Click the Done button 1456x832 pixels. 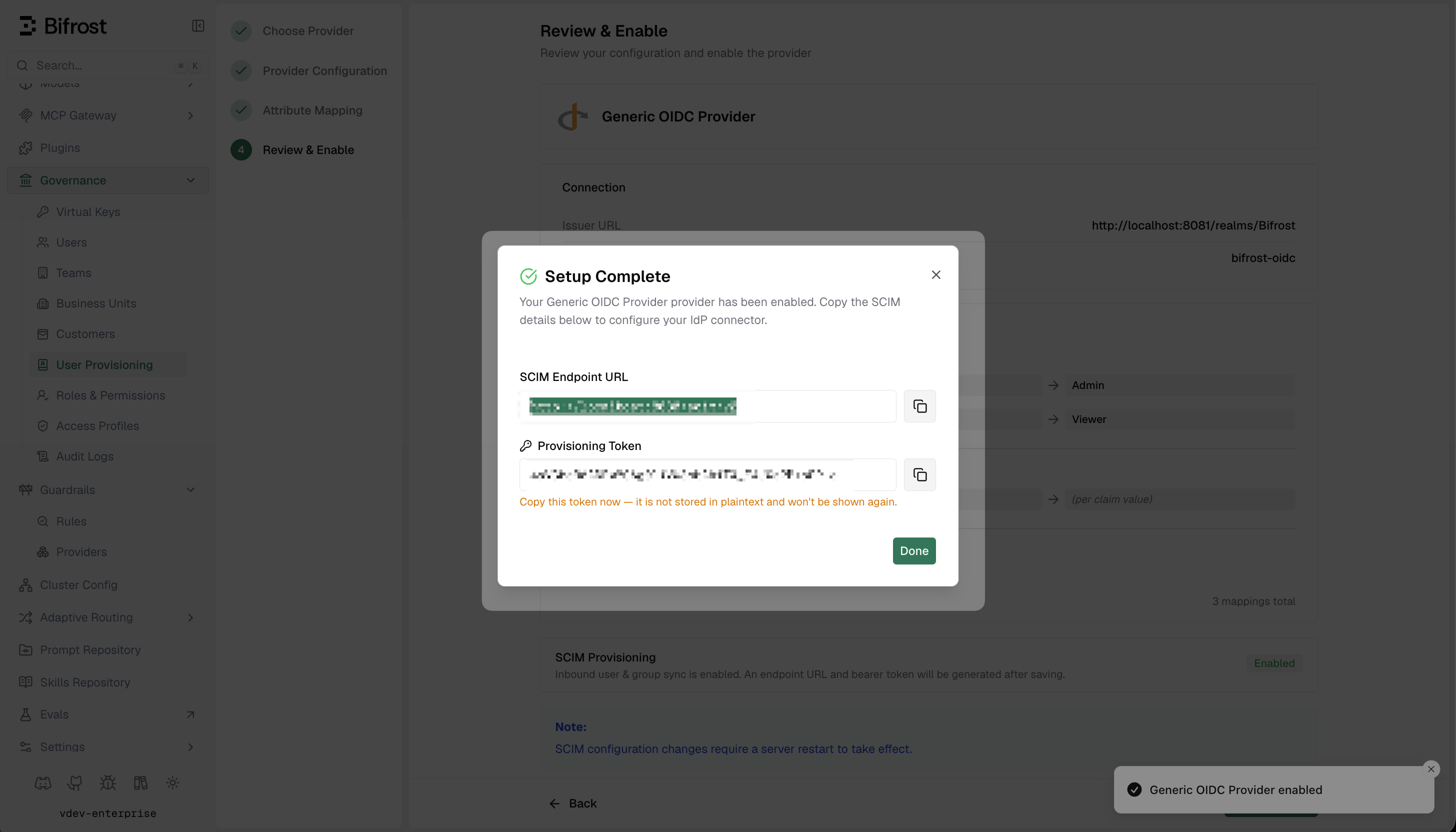pyautogui.click(x=913, y=551)
